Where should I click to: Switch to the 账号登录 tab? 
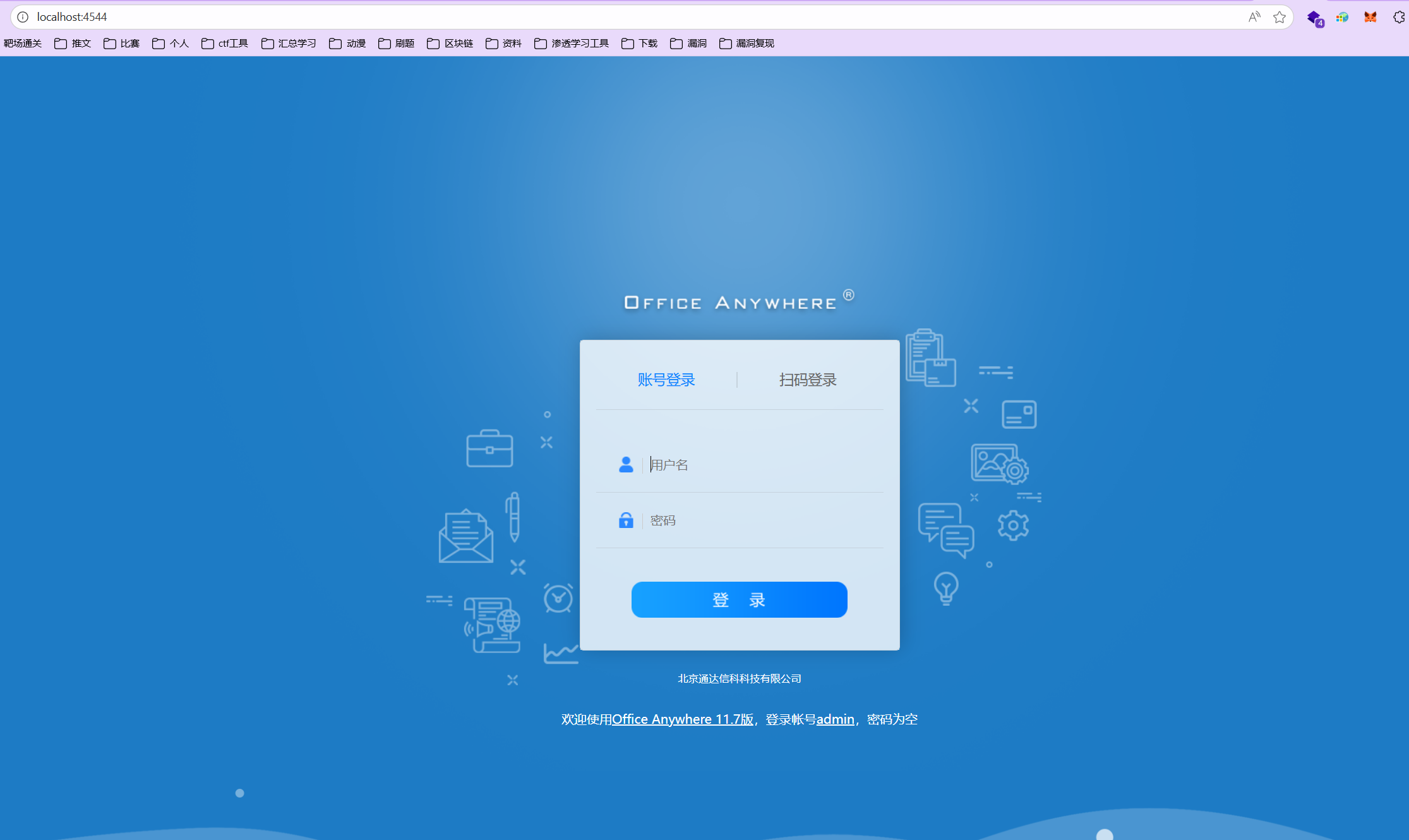click(666, 380)
